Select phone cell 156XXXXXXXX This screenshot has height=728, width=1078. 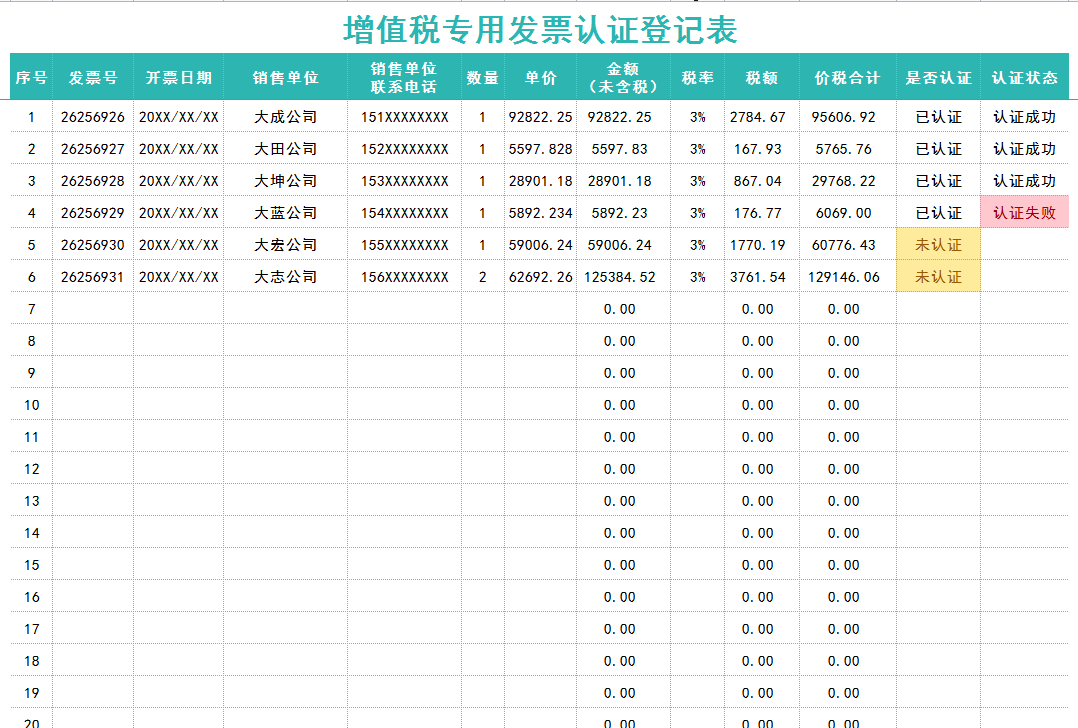404,277
